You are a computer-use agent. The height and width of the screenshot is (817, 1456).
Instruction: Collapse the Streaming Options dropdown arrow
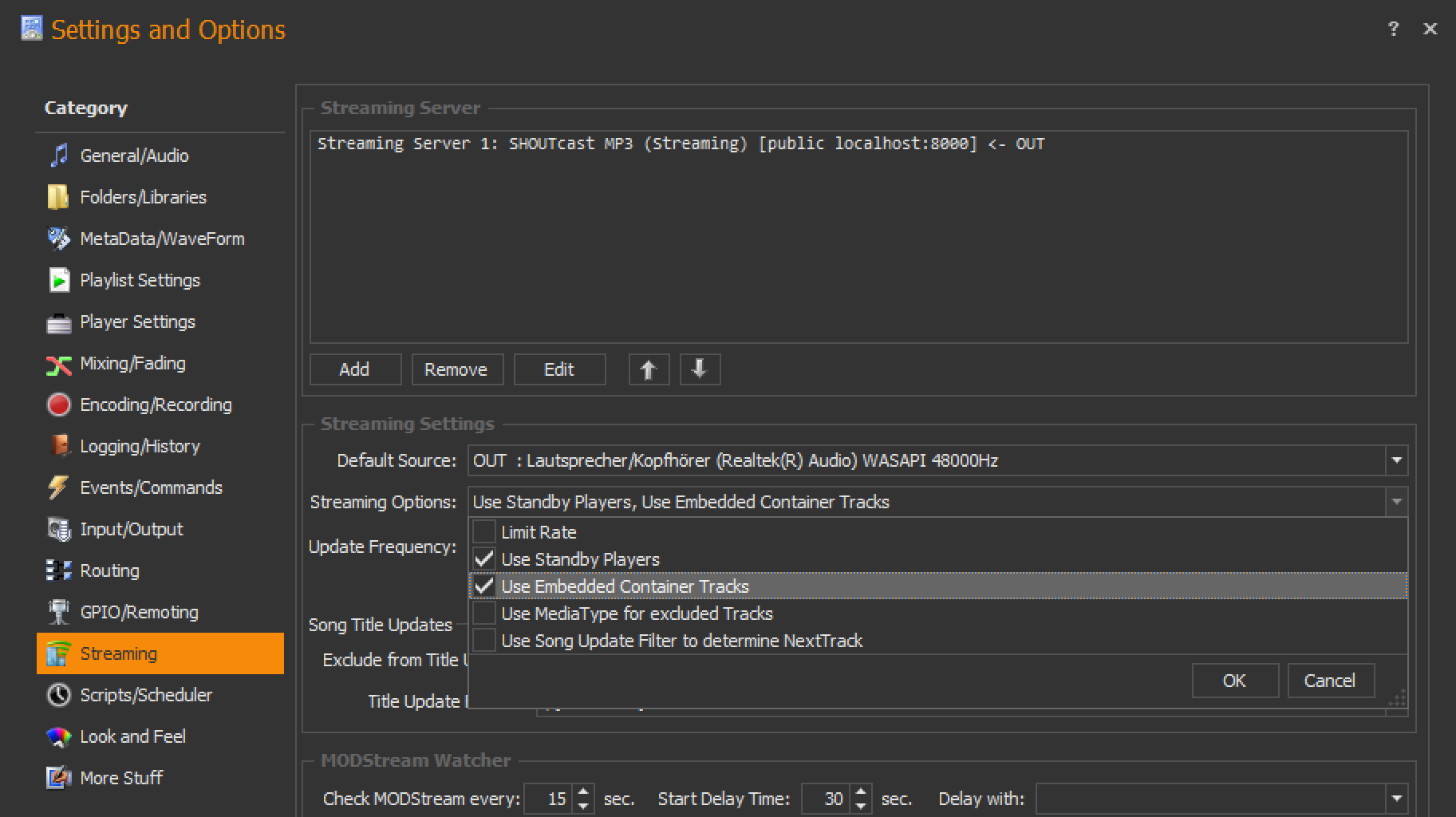(x=1396, y=502)
